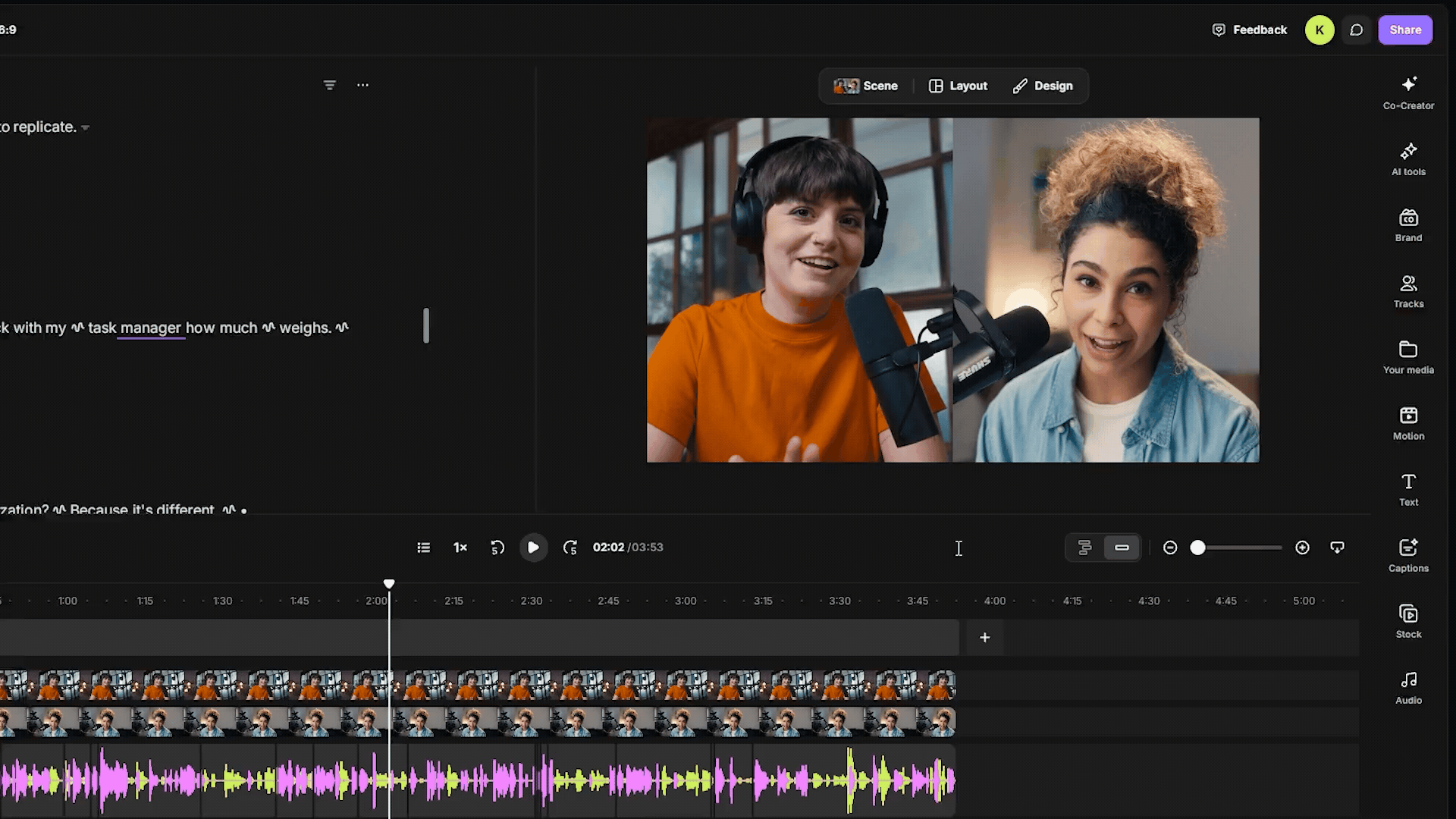Open the Tracks panel
Image resolution: width=1456 pixels, height=819 pixels.
pyautogui.click(x=1408, y=291)
